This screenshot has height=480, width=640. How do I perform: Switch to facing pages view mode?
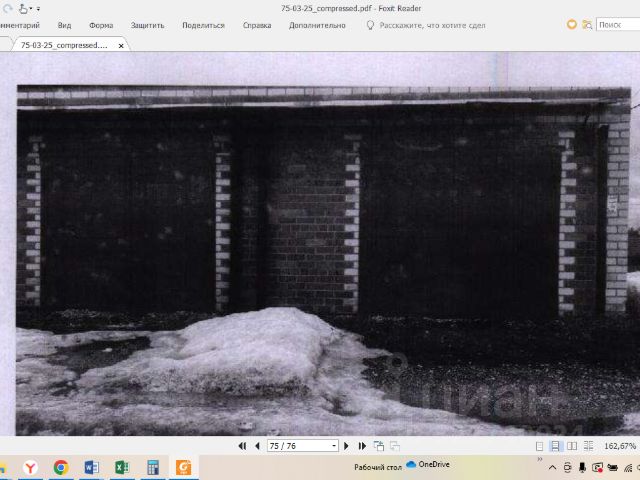pos(572,446)
